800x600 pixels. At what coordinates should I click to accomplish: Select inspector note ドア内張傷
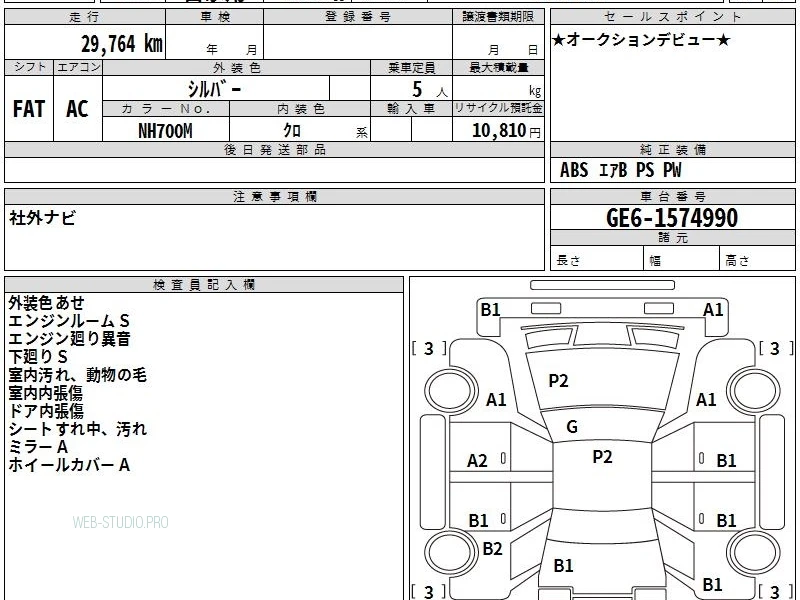(x=46, y=411)
